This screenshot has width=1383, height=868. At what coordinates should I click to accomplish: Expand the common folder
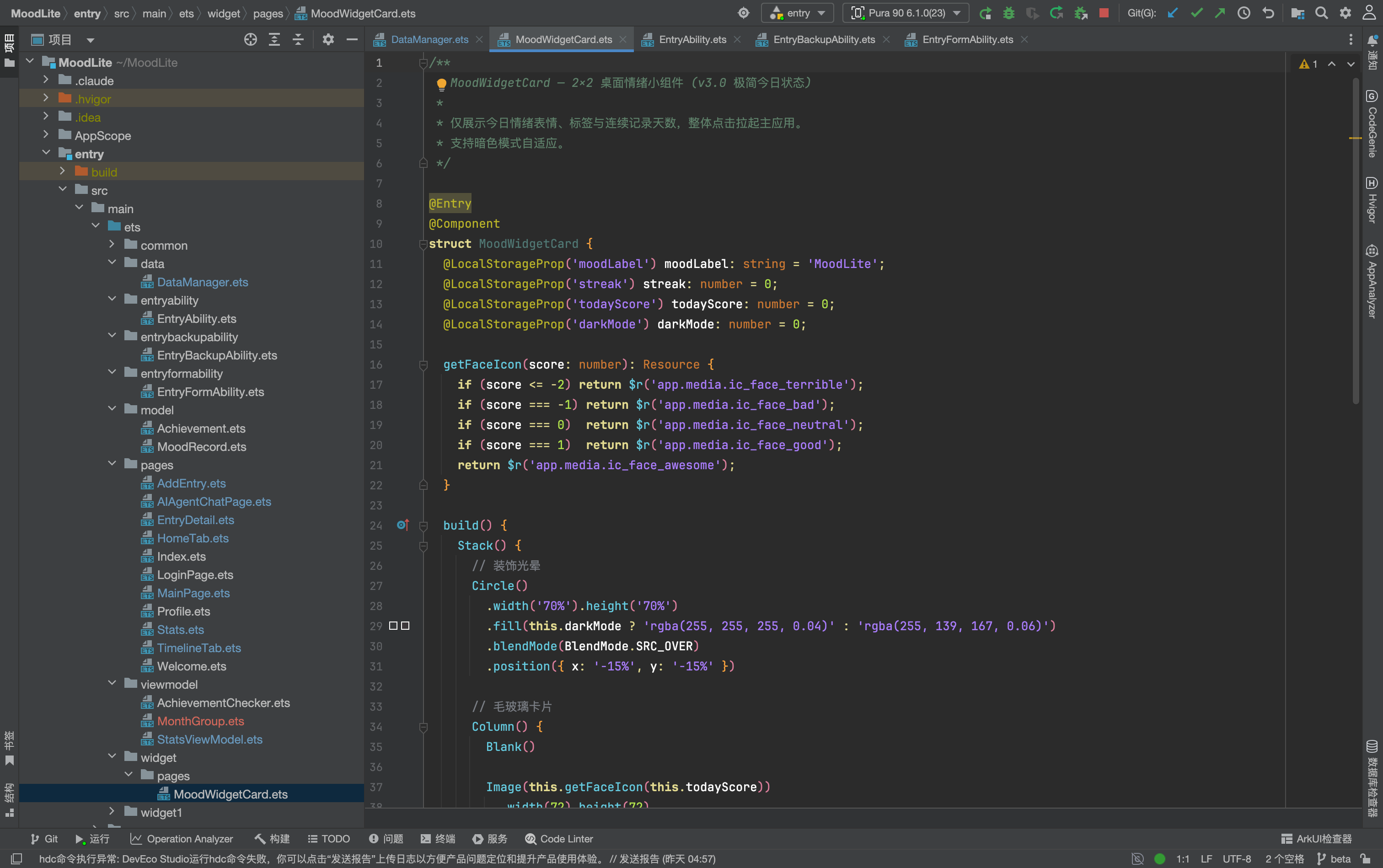tap(112, 245)
